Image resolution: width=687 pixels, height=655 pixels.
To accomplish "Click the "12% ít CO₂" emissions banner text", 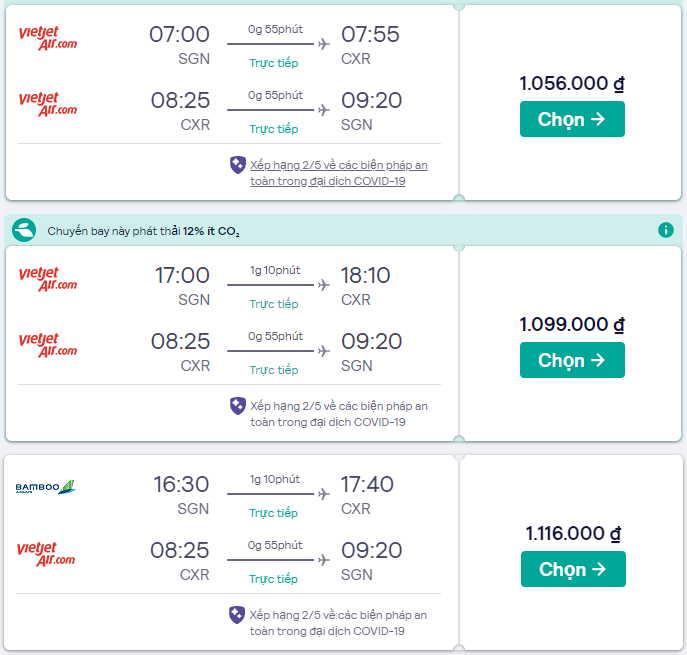I will tap(210, 231).
